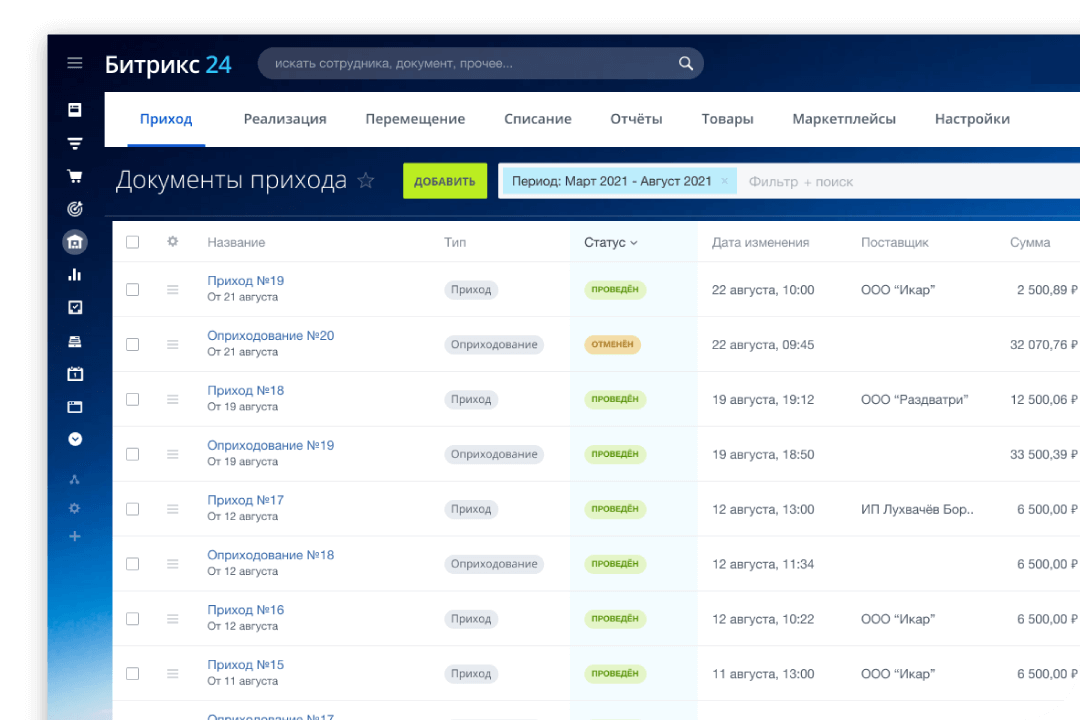
Task: Open table settings gear in header row
Action: (172, 242)
